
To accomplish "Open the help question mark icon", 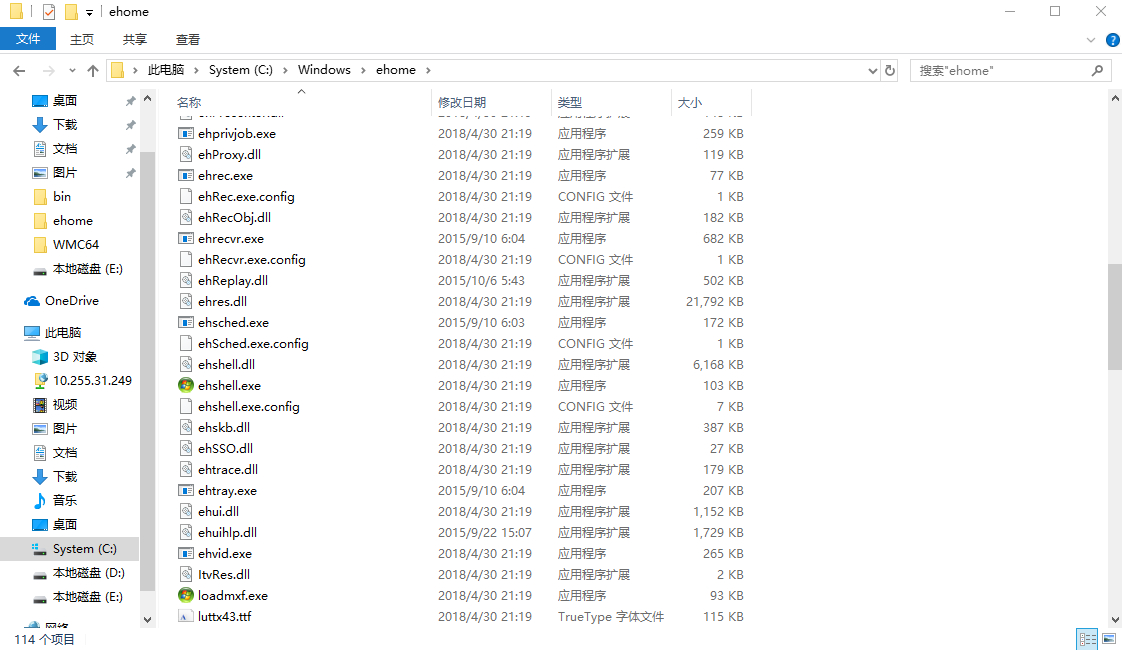I will tap(1113, 40).
